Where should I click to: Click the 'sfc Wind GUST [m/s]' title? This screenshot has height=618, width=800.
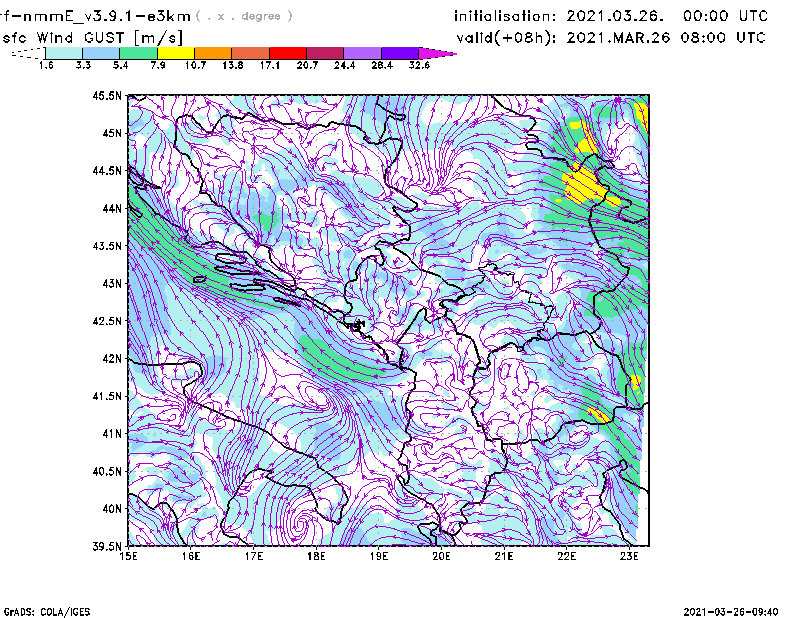[92, 38]
